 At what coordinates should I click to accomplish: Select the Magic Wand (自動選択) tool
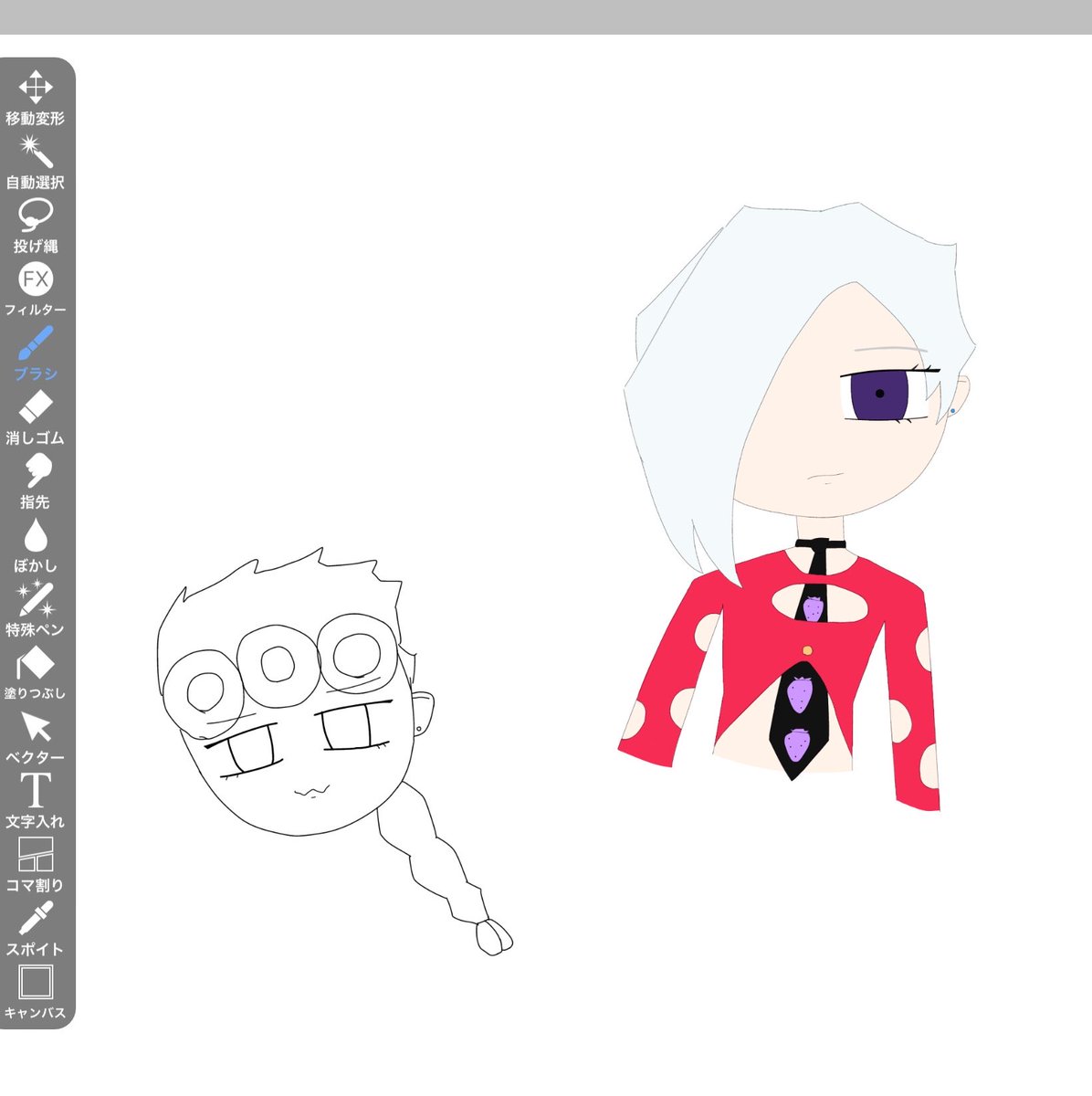(36, 162)
